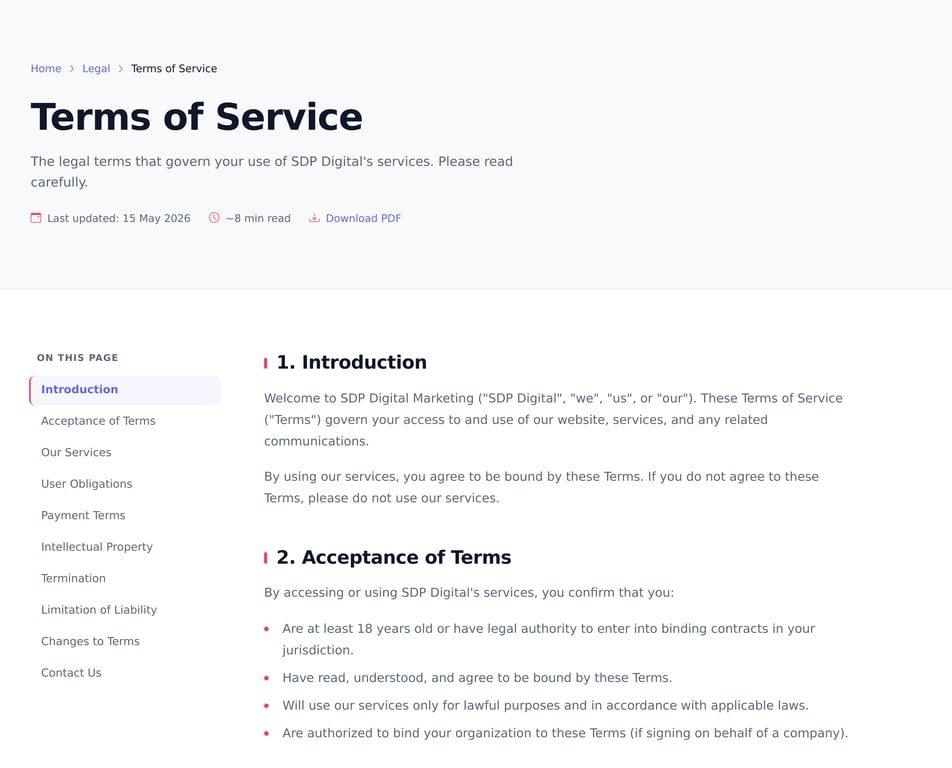Click the download icon before Download PDF
Viewport: 952px width, 768px height.
click(314, 218)
